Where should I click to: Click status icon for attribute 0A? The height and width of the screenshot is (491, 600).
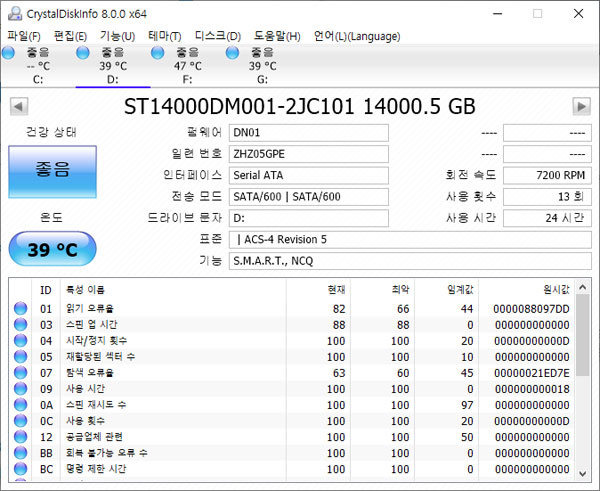[21, 405]
